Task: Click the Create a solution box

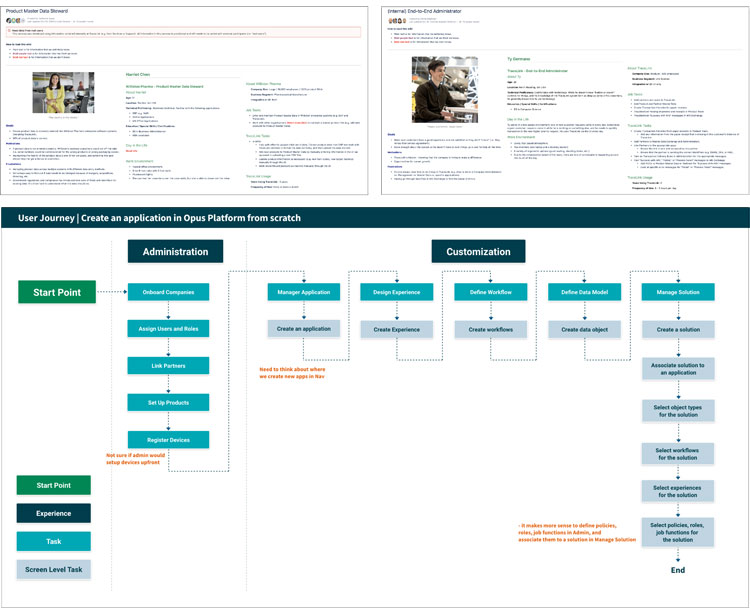Action: [x=678, y=329]
